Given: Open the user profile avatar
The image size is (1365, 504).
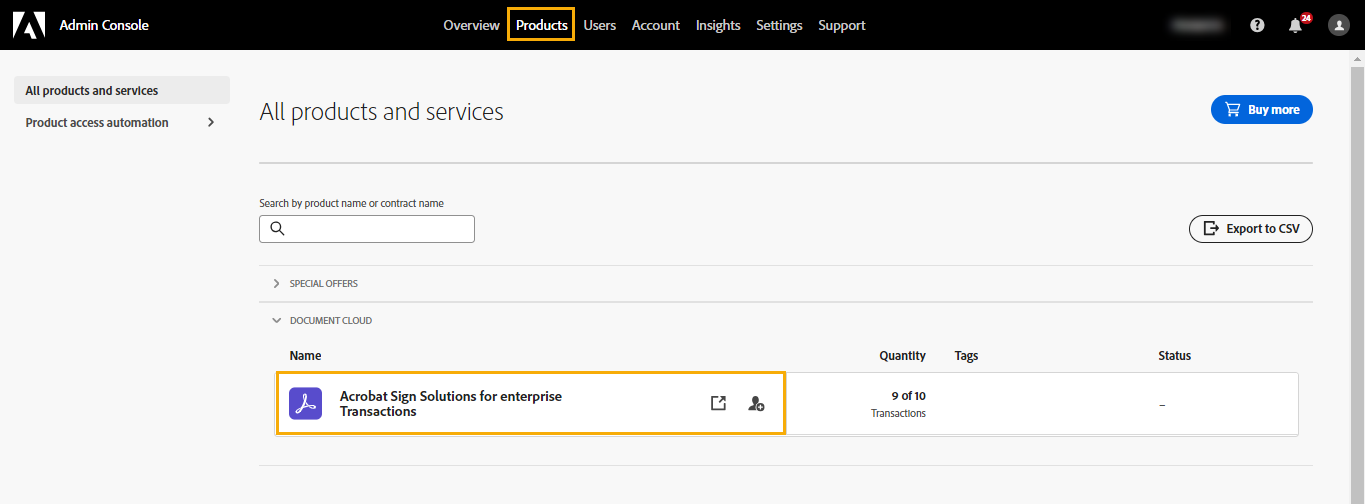Looking at the screenshot, I should coord(1339,25).
